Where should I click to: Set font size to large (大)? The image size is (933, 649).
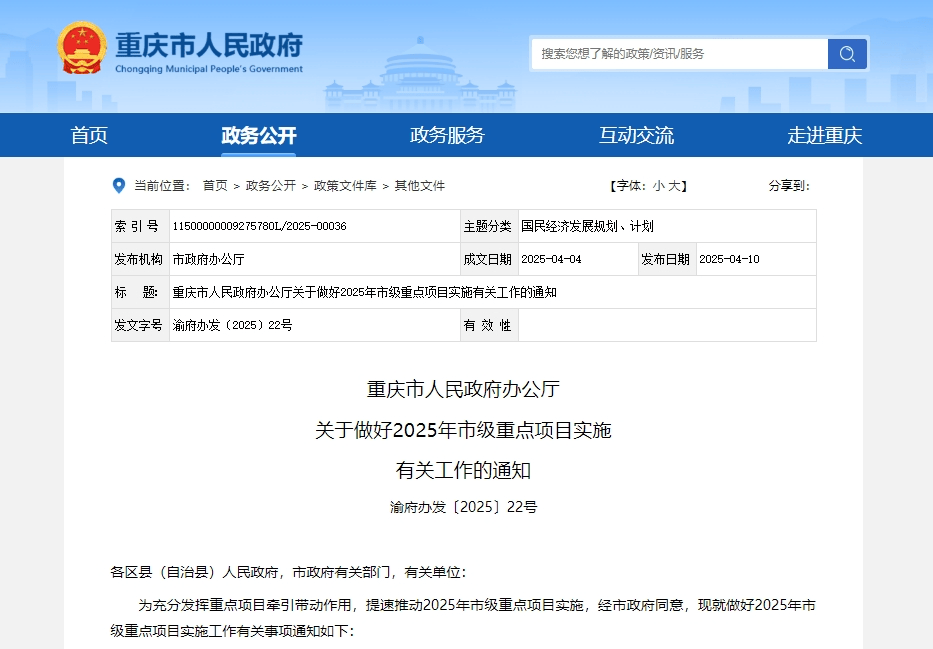674,186
